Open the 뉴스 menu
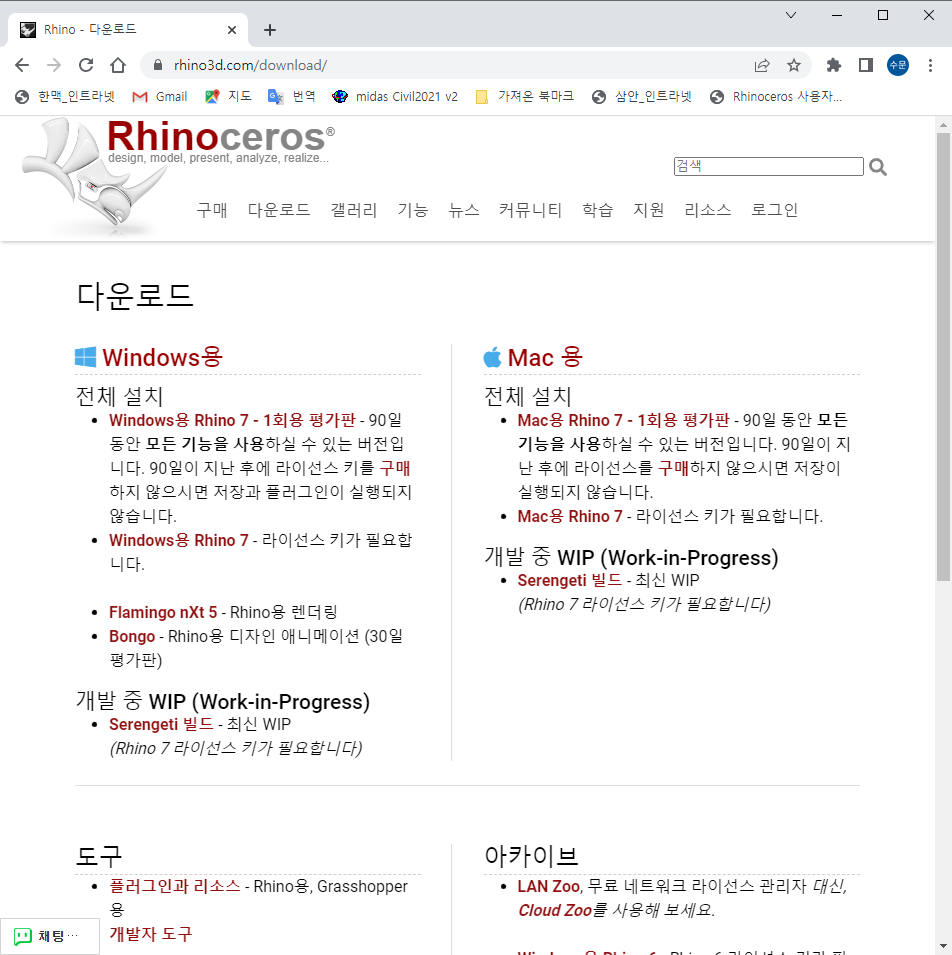952x955 pixels. click(464, 210)
